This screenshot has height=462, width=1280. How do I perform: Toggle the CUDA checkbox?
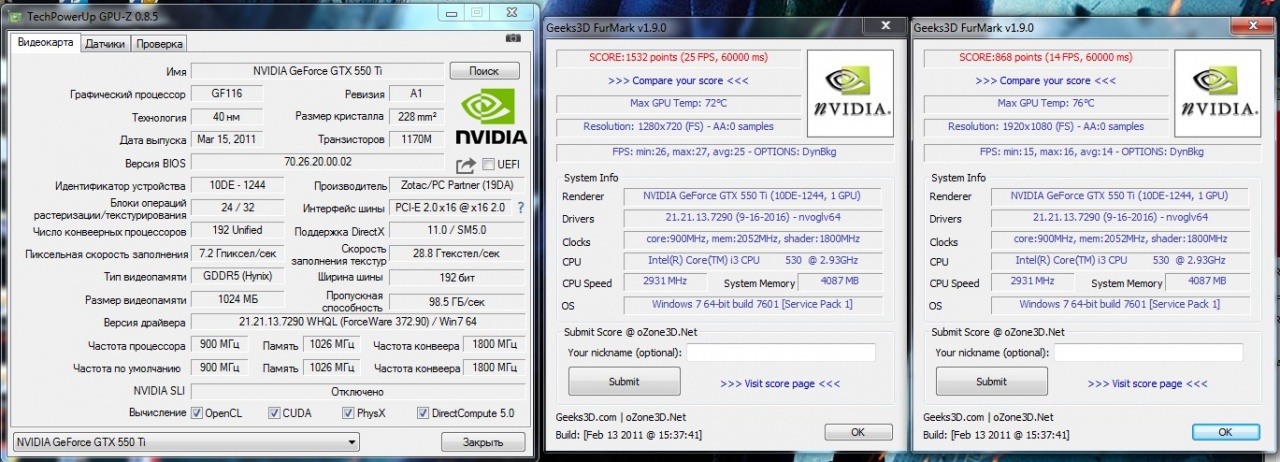click(x=274, y=413)
